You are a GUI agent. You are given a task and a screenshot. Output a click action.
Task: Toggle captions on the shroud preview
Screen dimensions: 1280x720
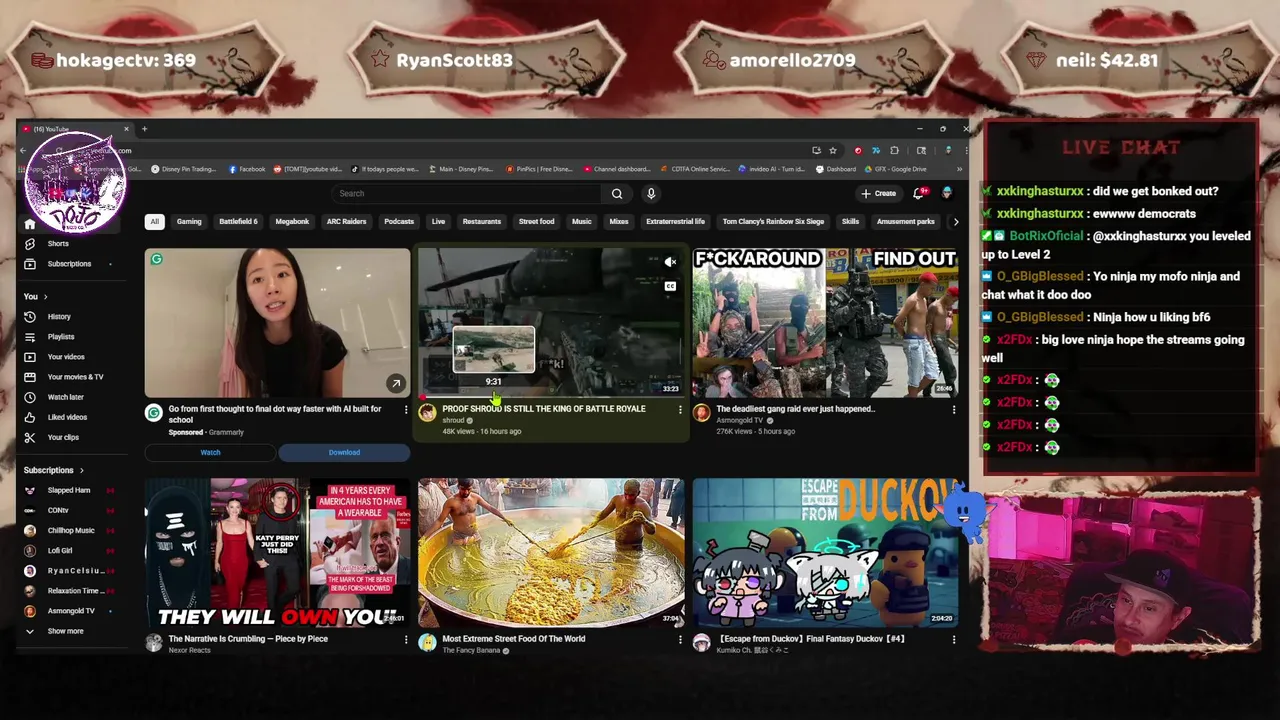pos(670,286)
